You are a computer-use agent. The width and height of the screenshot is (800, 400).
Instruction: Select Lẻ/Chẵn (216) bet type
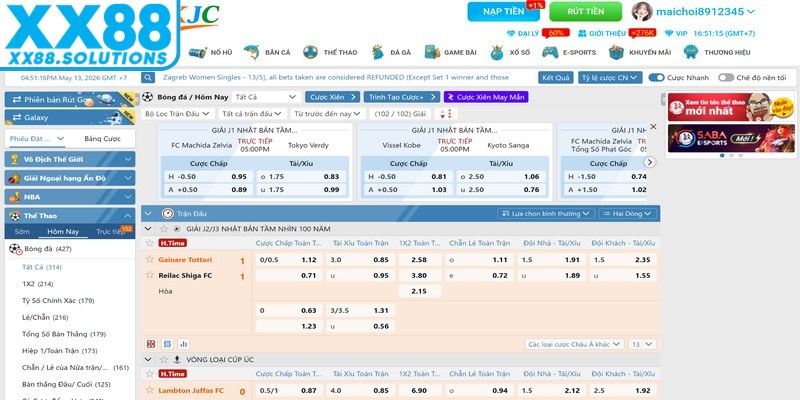tap(45, 317)
